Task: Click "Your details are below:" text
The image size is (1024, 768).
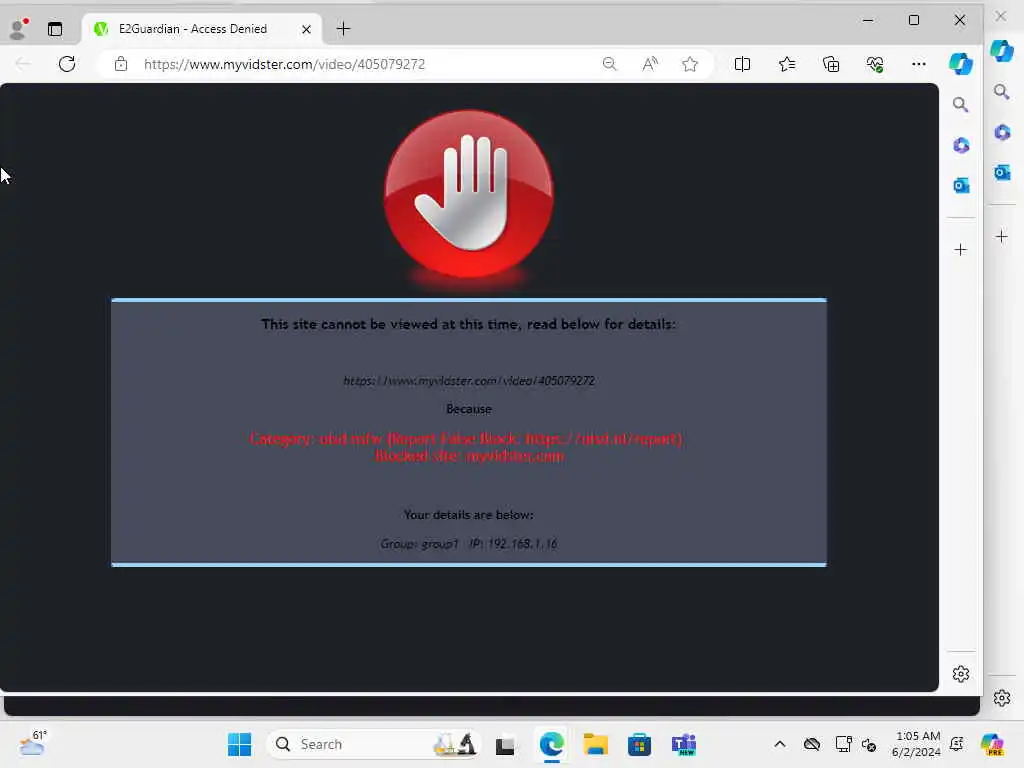Action: 468,515
